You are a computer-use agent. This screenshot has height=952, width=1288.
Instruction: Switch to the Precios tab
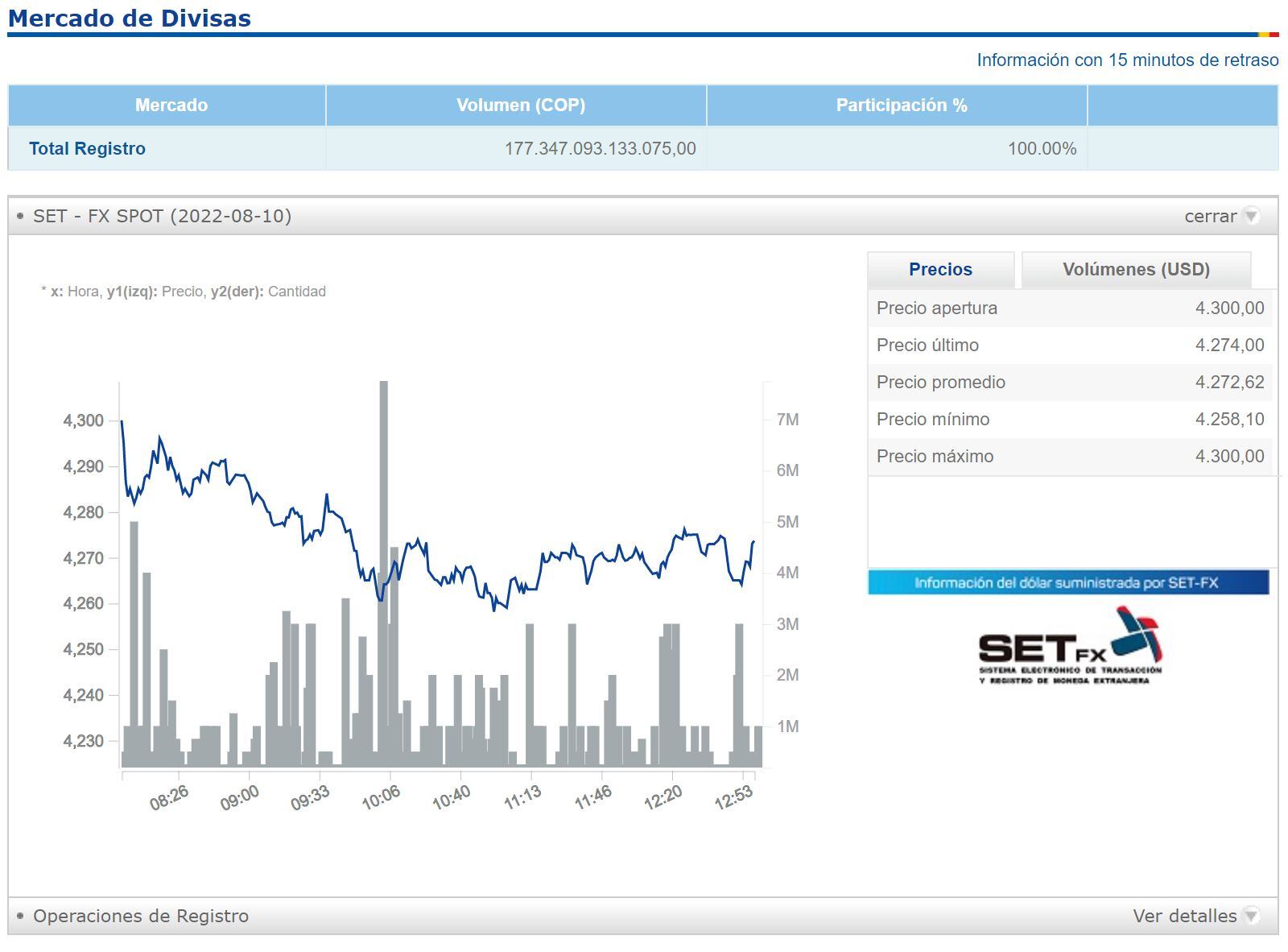pos(940,270)
